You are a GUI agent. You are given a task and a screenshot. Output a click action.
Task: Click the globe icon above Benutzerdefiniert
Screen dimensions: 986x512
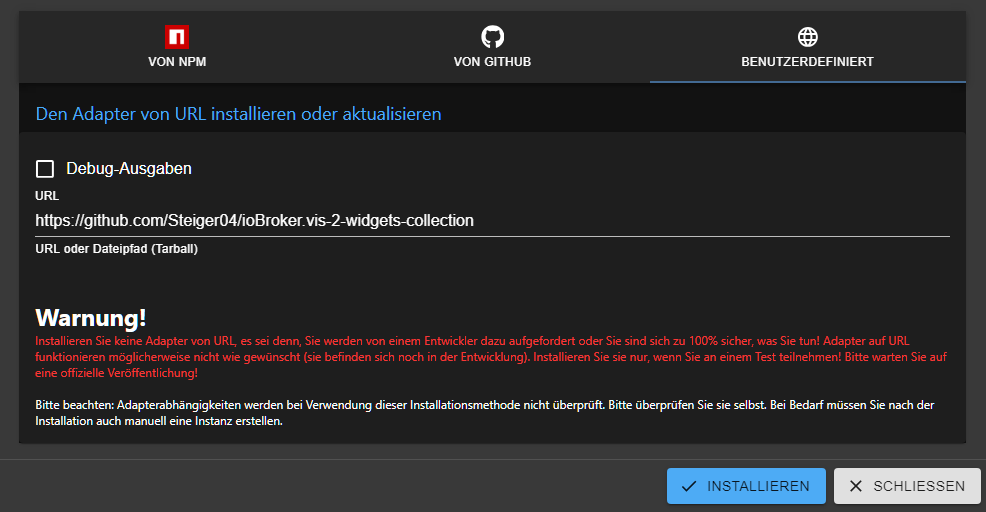coord(807,37)
